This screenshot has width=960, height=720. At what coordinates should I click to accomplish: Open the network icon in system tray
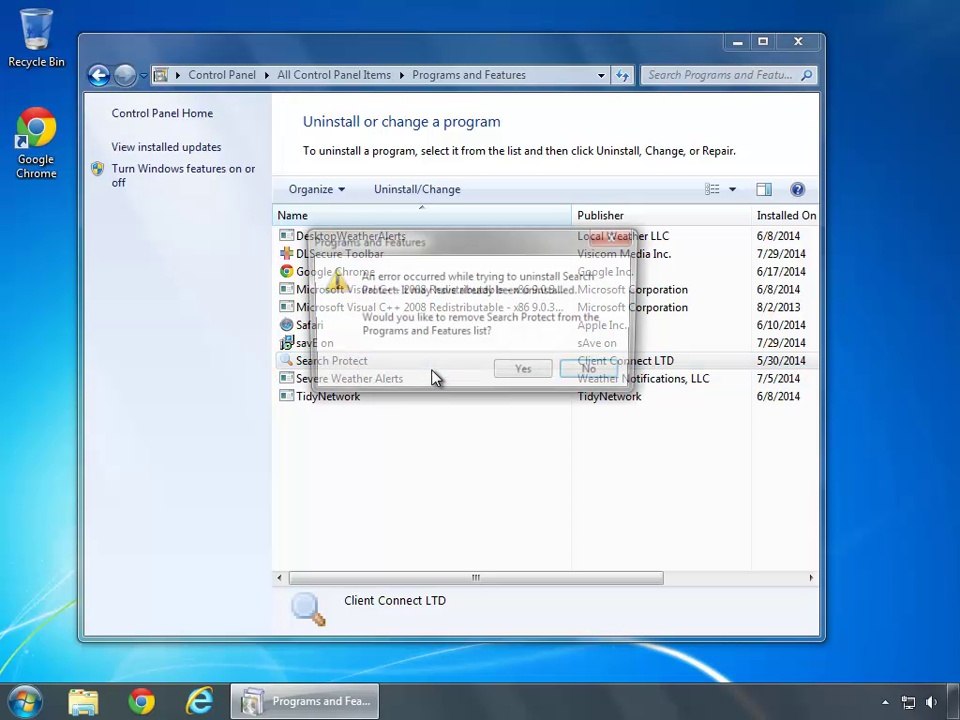909,702
